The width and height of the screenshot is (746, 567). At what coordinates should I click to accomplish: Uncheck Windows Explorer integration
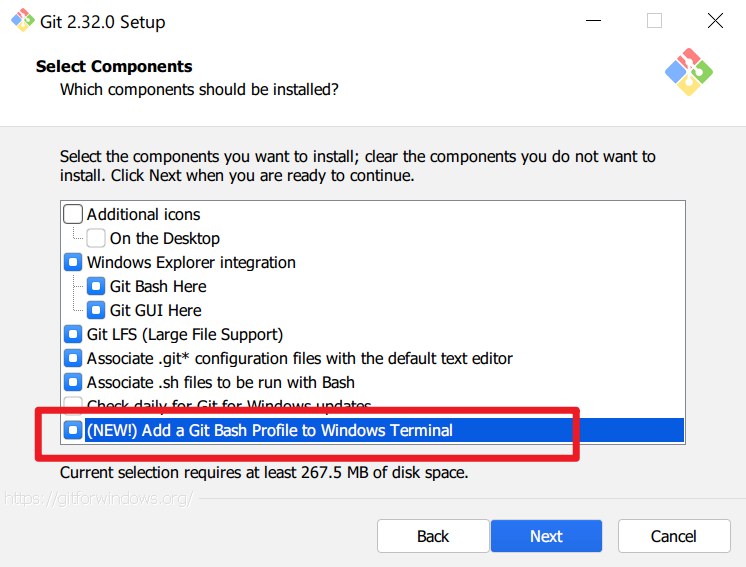pos(73,262)
